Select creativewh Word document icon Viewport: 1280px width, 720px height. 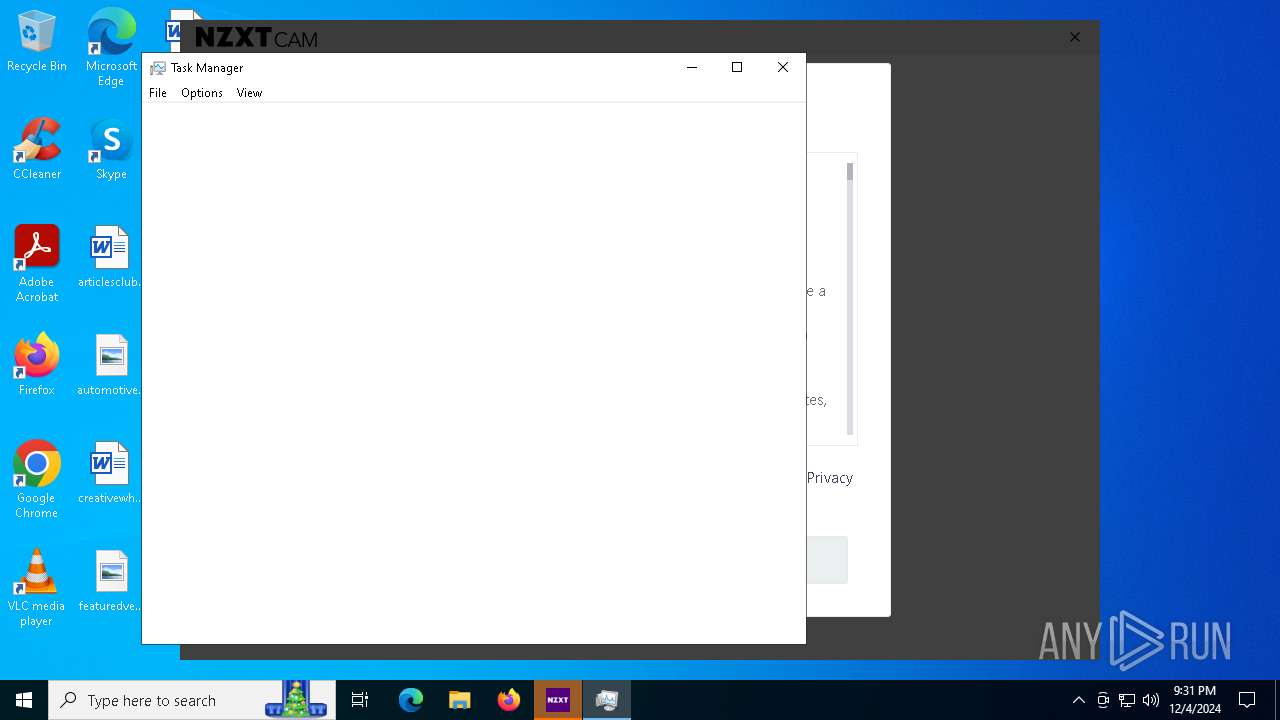point(110,473)
